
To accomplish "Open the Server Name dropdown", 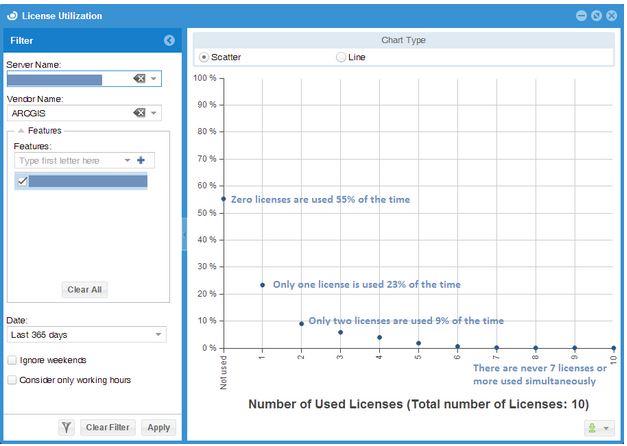I will click(x=154, y=78).
